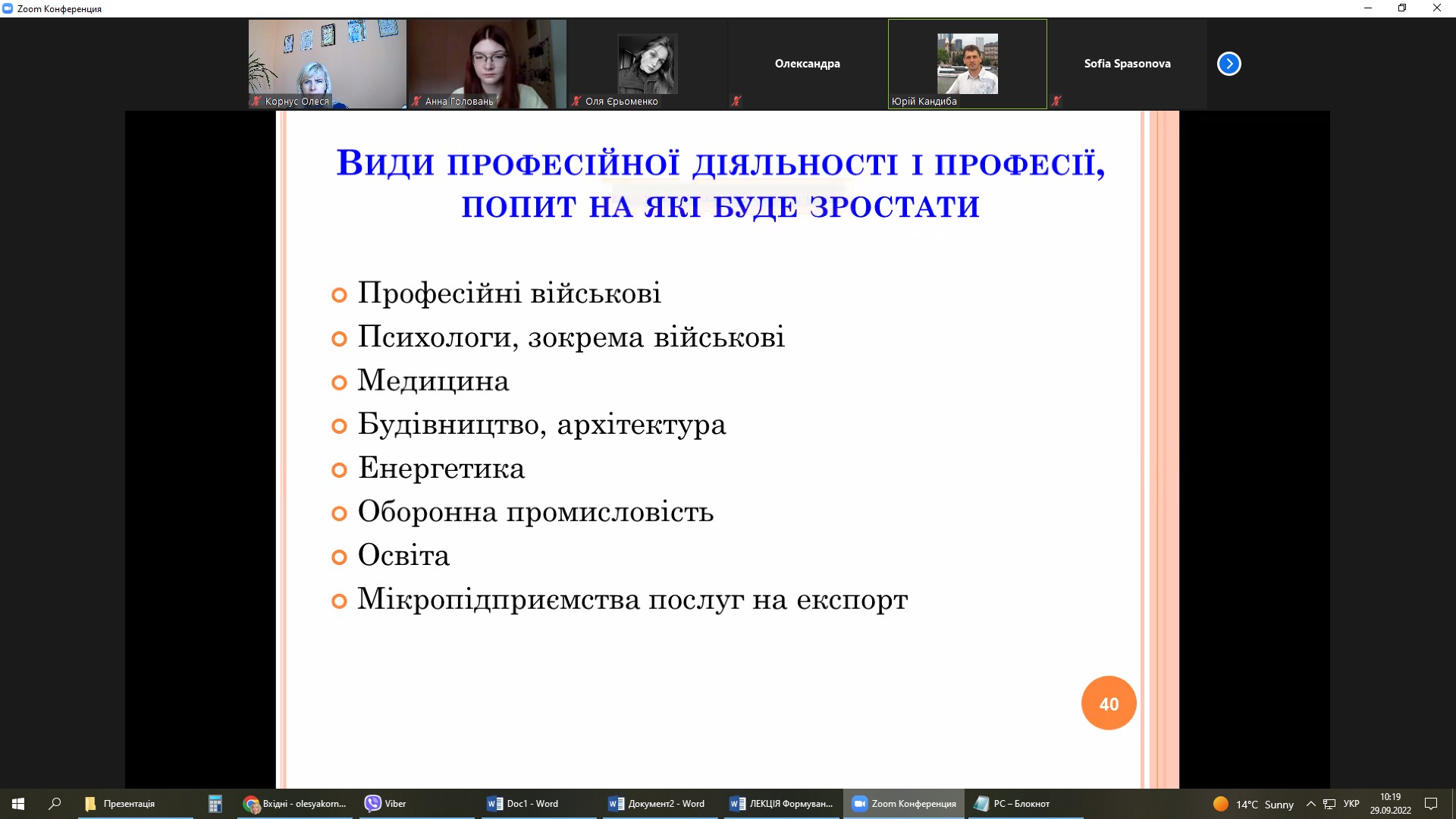Click Оля Єрьоменко's muted microphone icon
This screenshot has width=1456, height=819.
(576, 101)
